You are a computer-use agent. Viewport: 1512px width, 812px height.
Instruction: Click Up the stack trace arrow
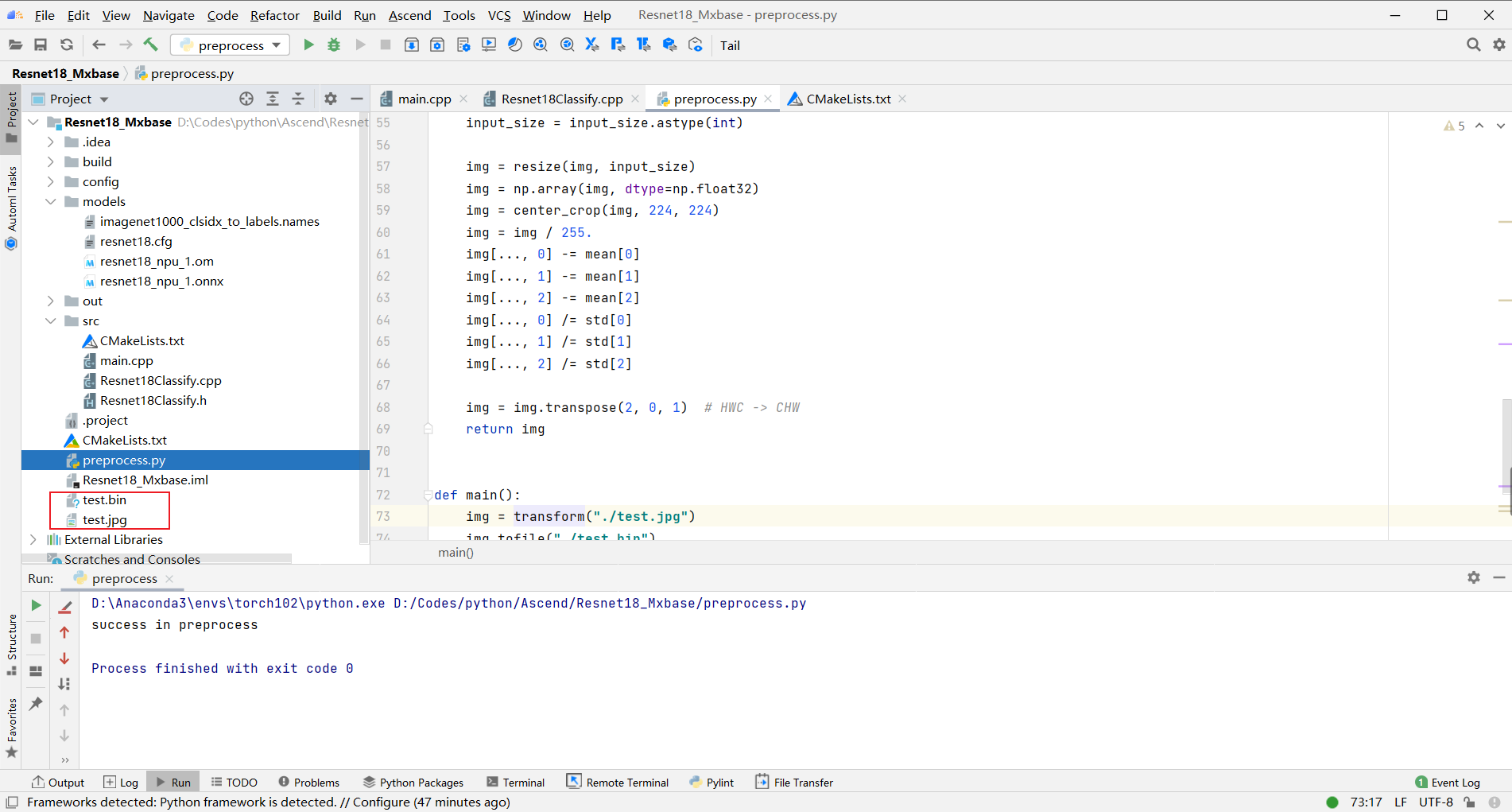pyautogui.click(x=64, y=632)
